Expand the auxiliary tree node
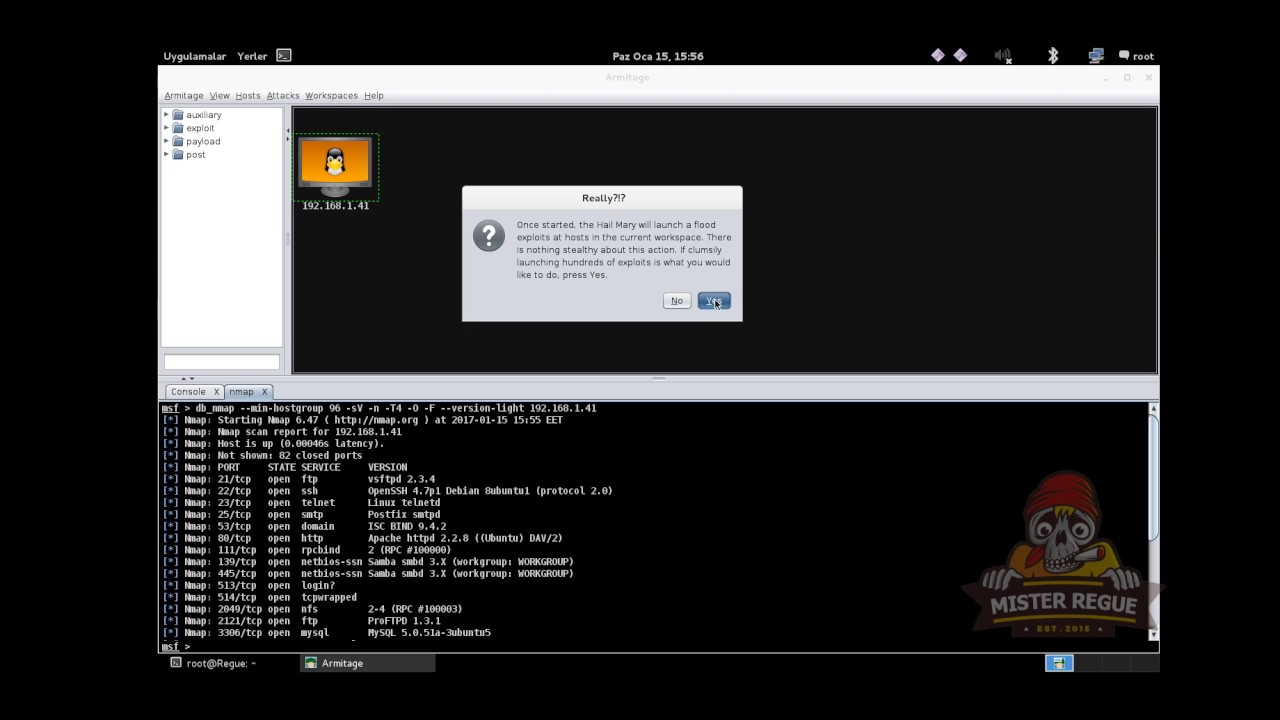 click(x=166, y=115)
